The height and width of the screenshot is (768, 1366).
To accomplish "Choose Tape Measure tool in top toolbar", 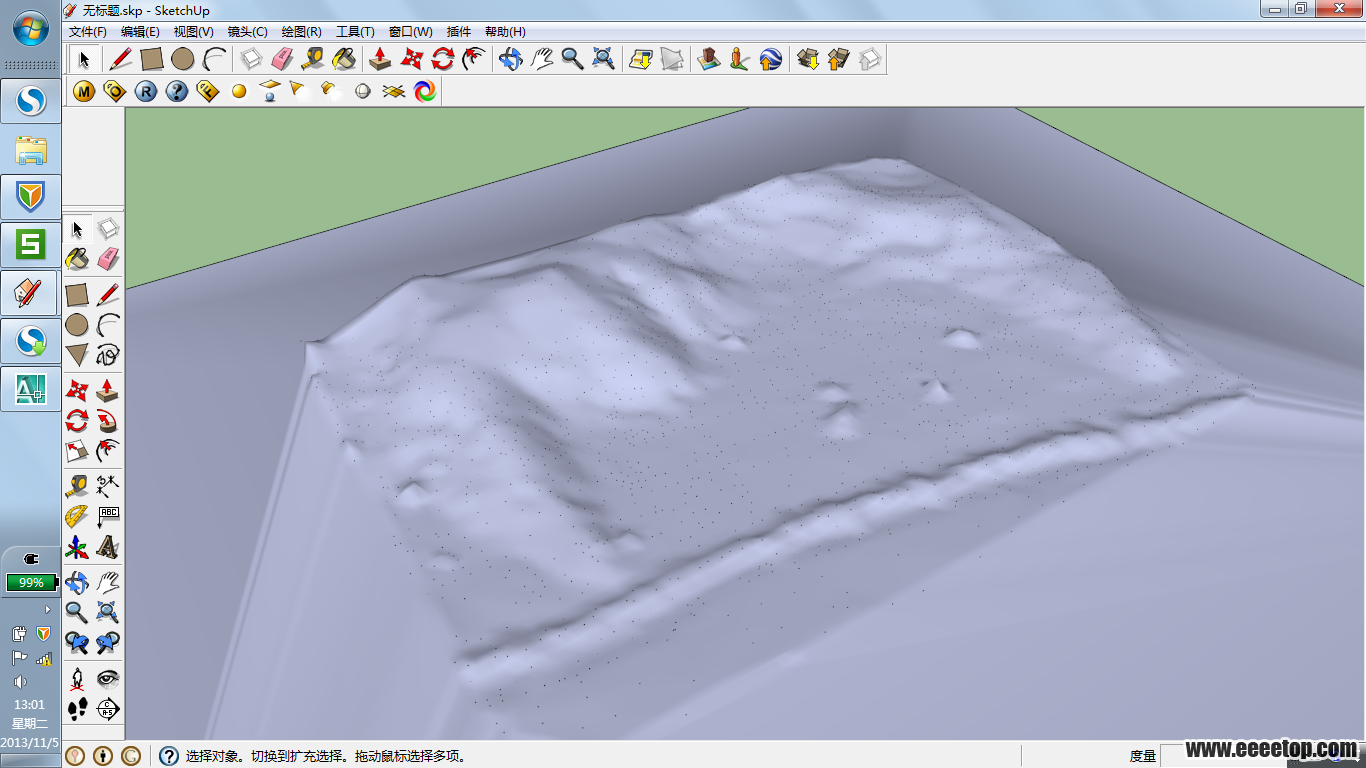I will (312, 59).
